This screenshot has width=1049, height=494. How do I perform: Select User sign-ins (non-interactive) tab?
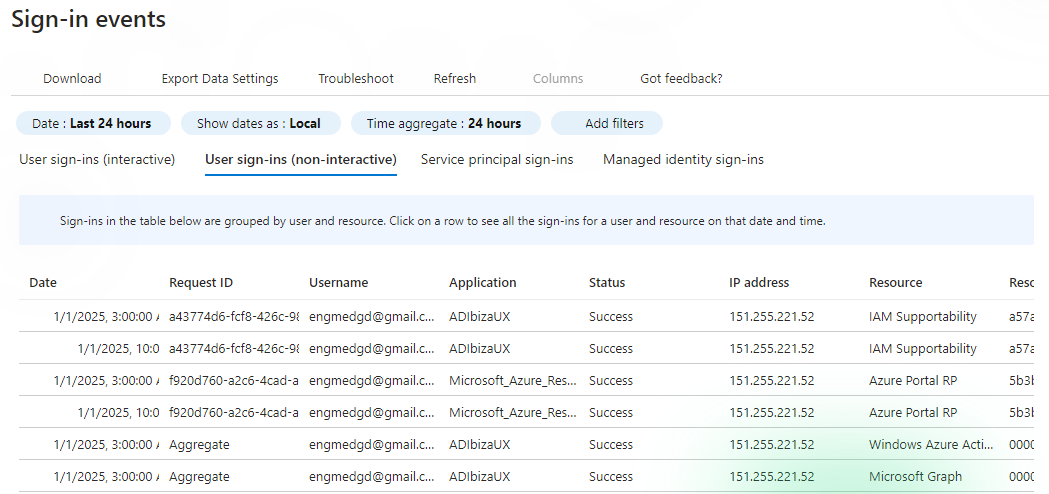[x=301, y=159]
